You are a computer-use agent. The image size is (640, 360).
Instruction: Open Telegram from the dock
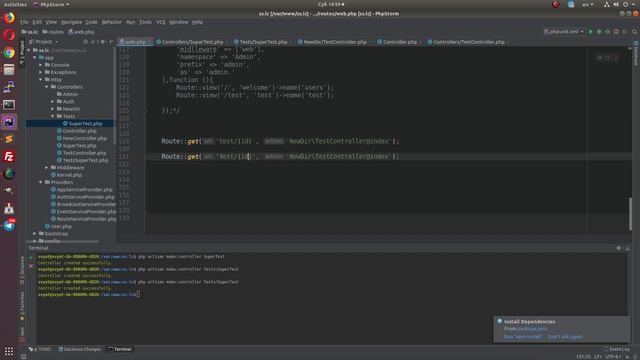[9, 226]
